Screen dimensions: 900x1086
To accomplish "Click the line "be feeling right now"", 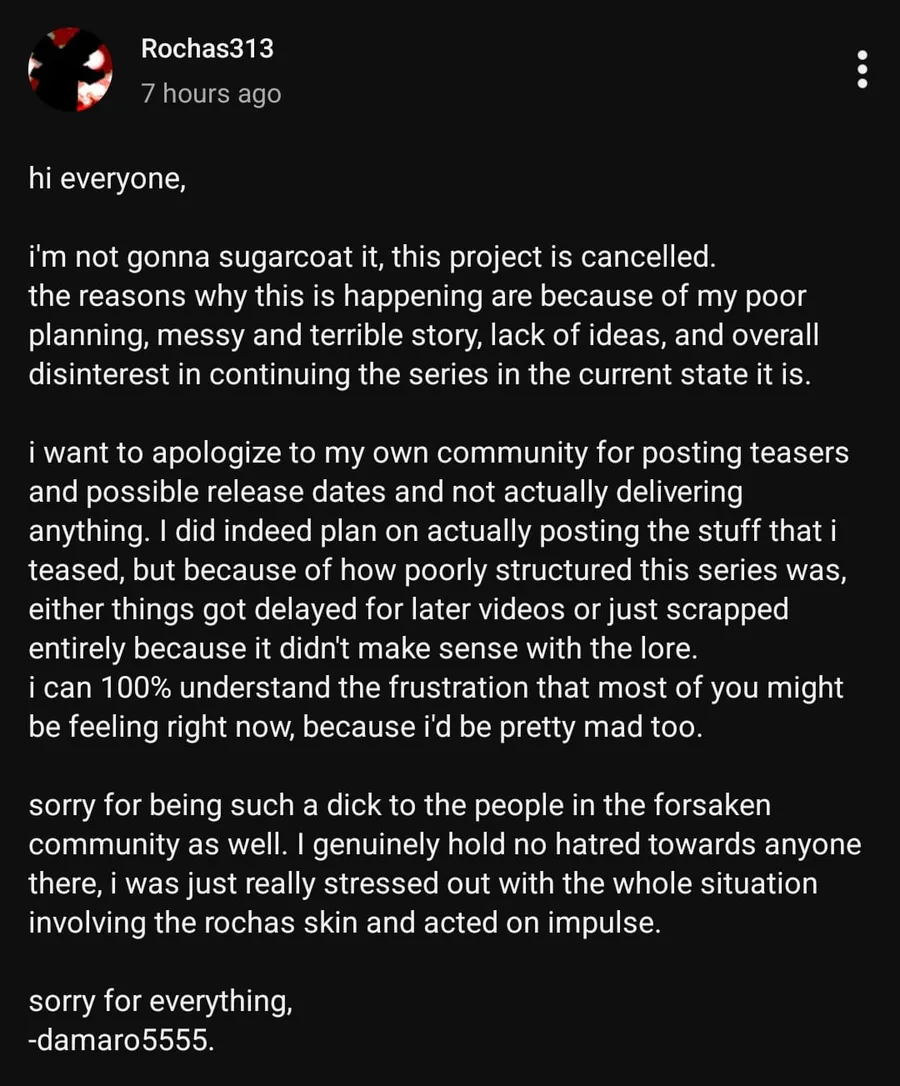I will tap(365, 727).
